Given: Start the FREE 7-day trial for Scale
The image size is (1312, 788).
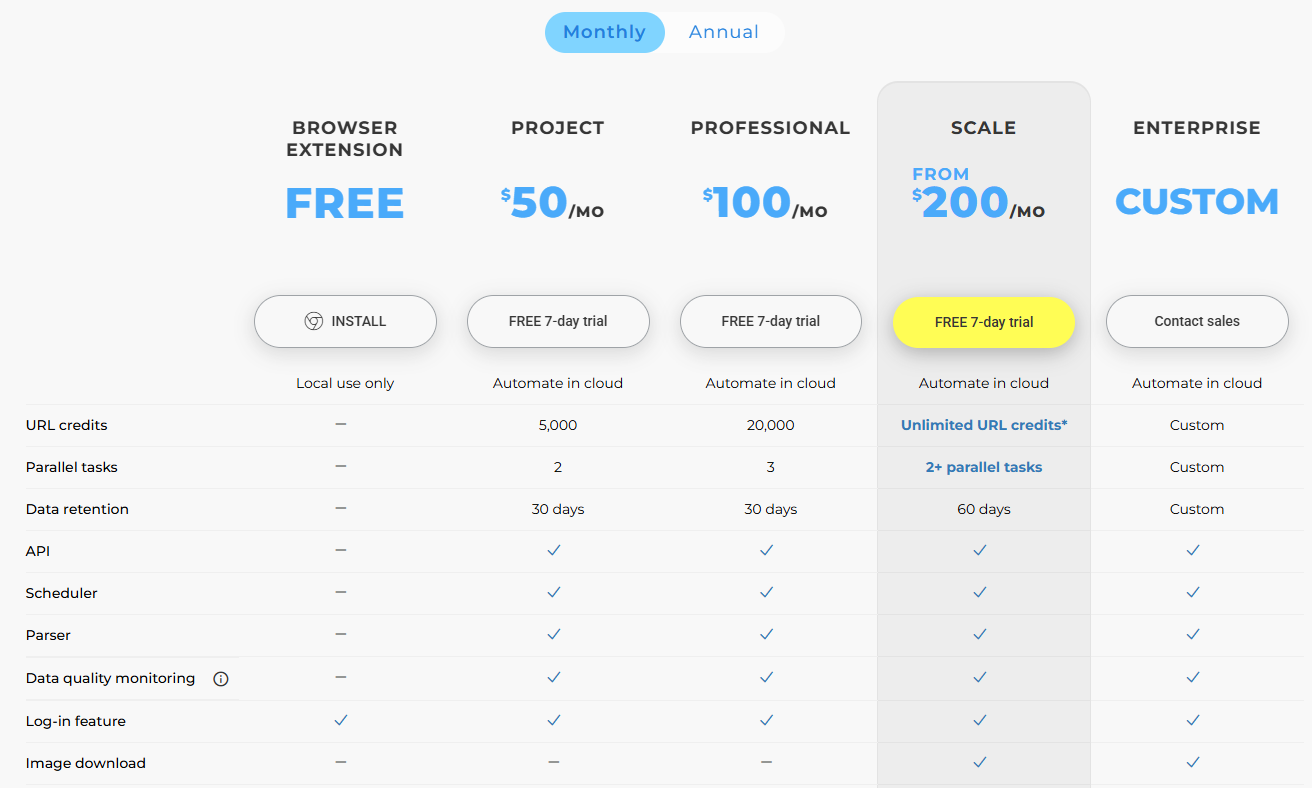Looking at the screenshot, I should click(983, 322).
